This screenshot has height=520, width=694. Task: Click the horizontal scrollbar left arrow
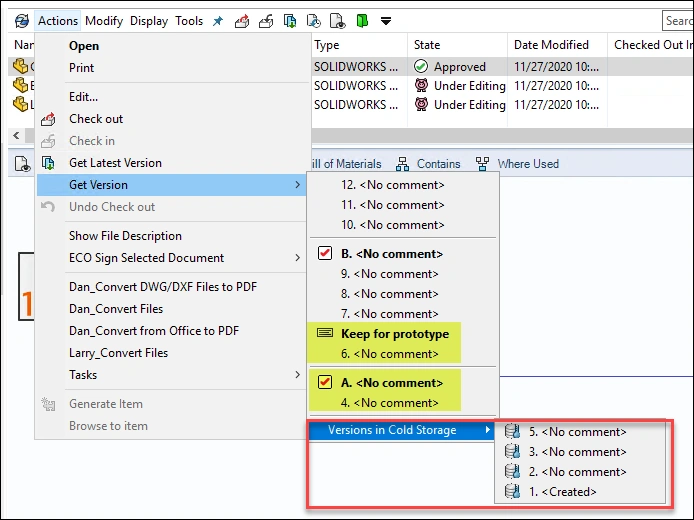[x=16, y=135]
